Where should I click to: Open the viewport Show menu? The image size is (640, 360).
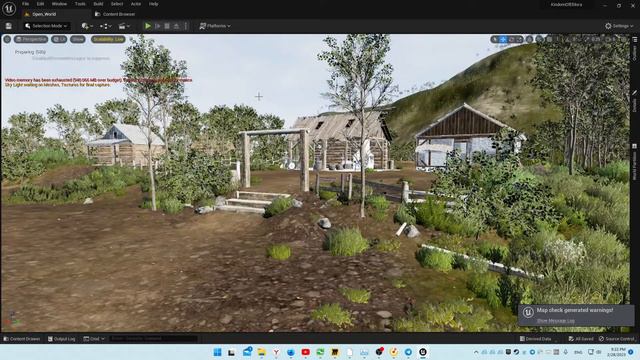[78, 39]
